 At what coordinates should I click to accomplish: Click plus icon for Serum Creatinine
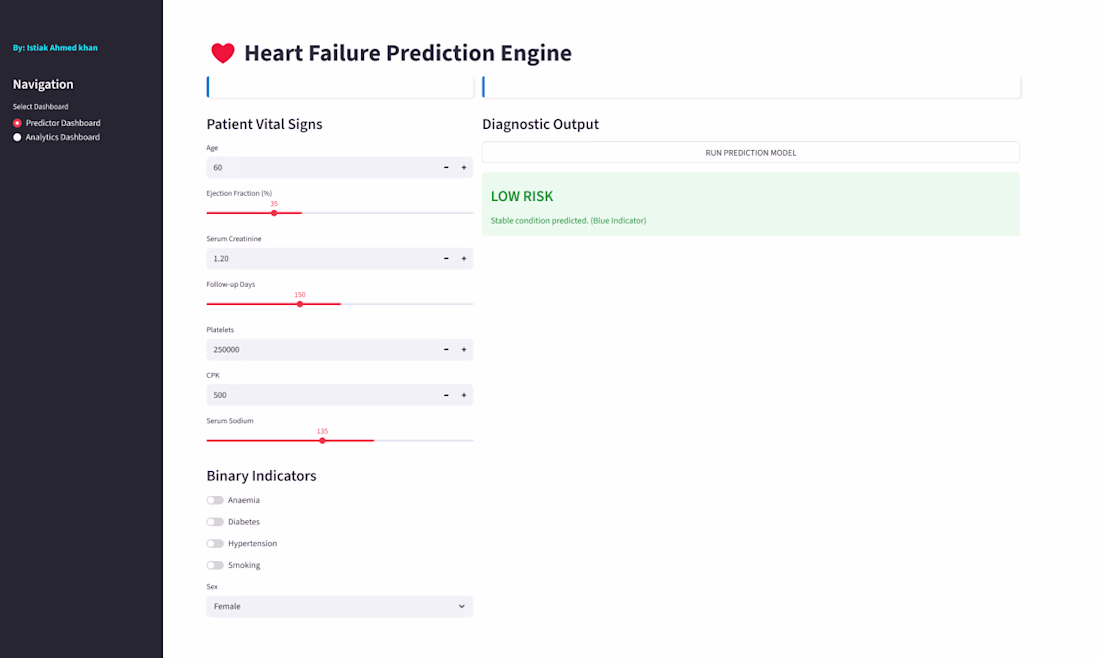coord(464,259)
